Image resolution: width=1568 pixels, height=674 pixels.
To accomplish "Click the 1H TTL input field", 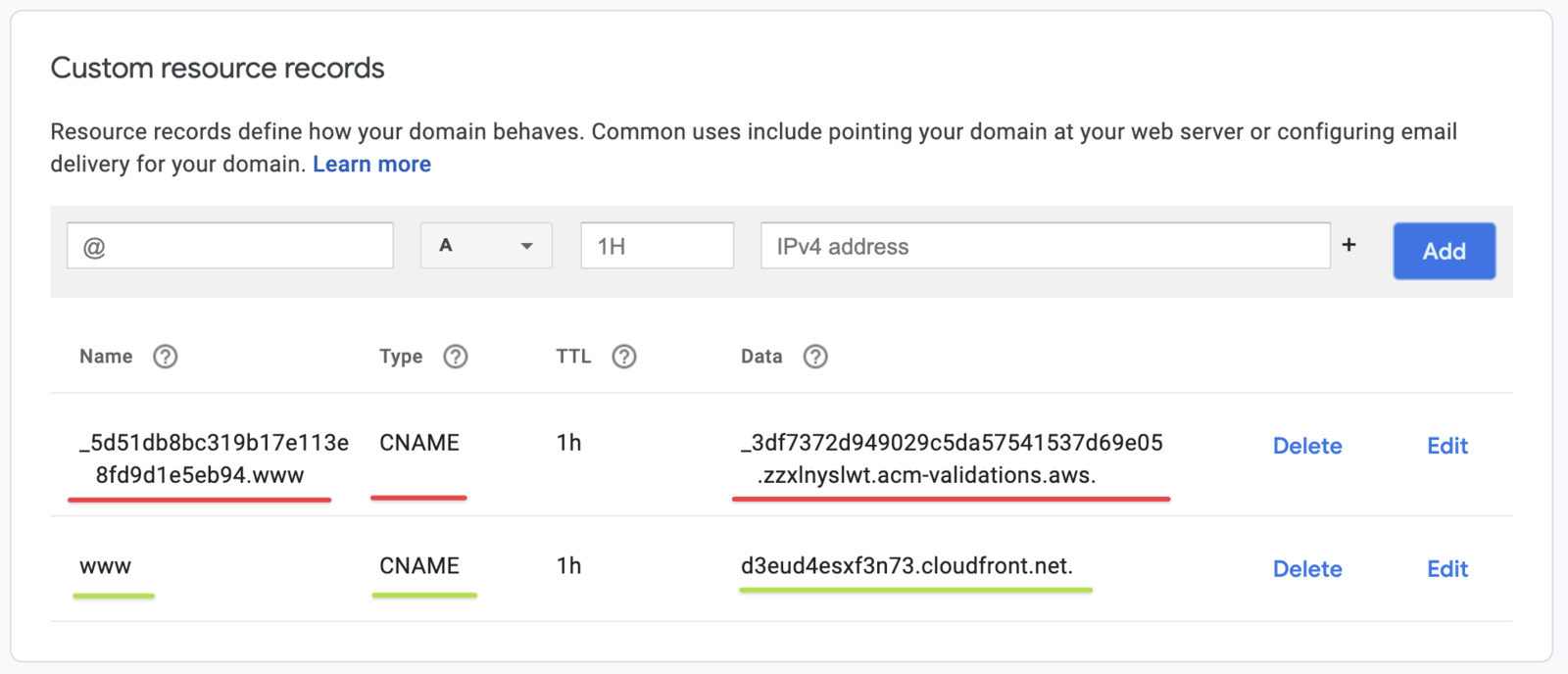I will pos(657,246).
